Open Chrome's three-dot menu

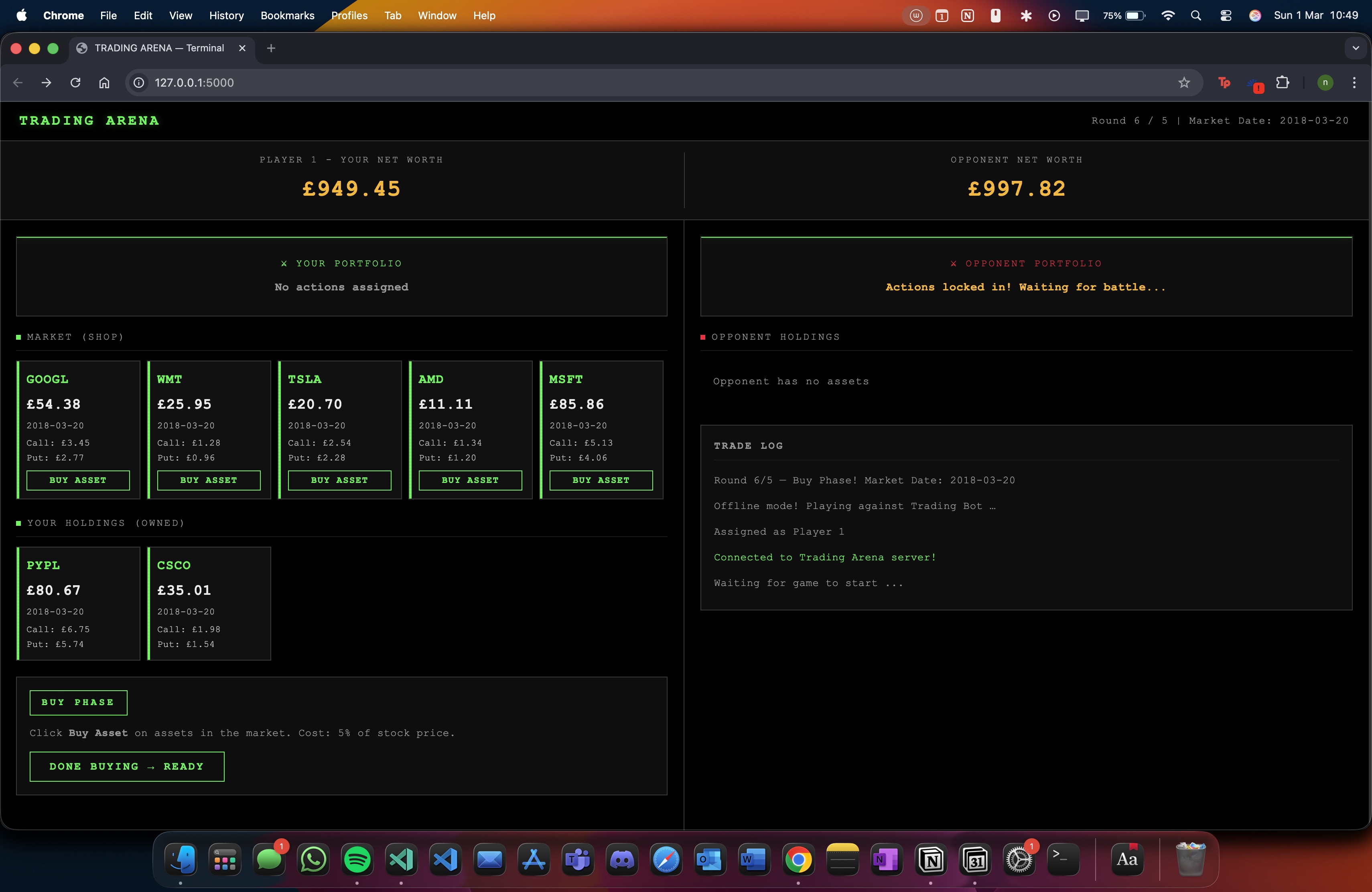pos(1354,82)
